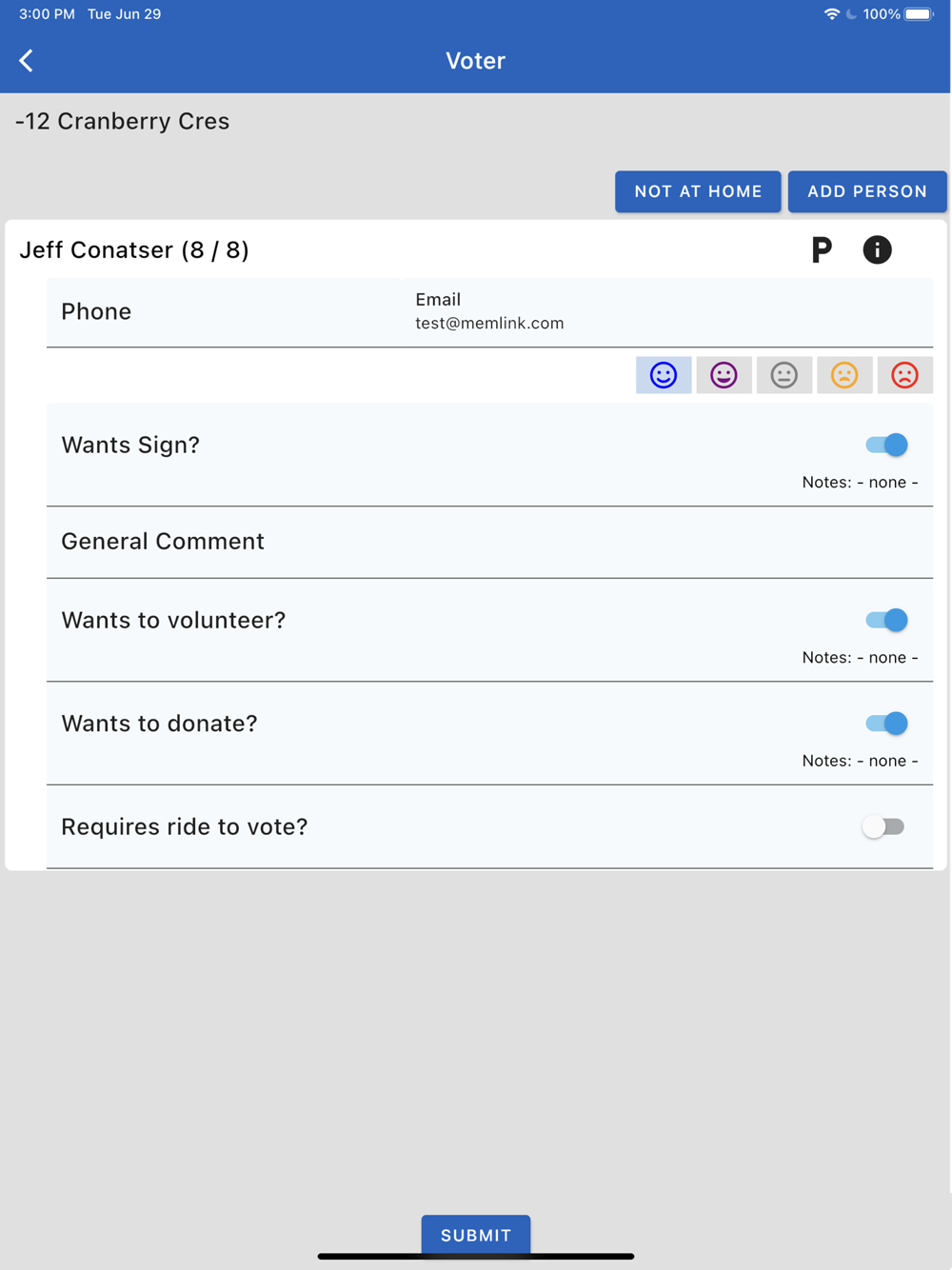Submit the voter form
The height and width of the screenshot is (1270, 952).
476,1235
